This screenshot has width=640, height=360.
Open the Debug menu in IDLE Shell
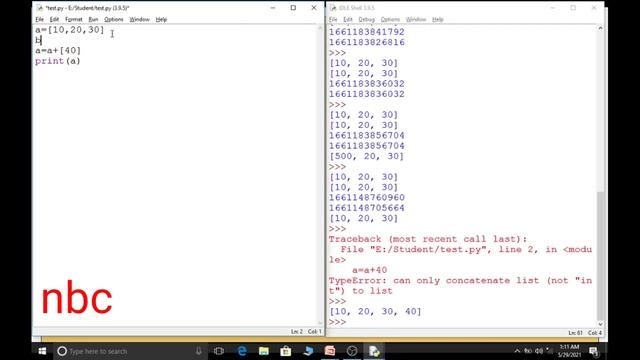point(367,20)
